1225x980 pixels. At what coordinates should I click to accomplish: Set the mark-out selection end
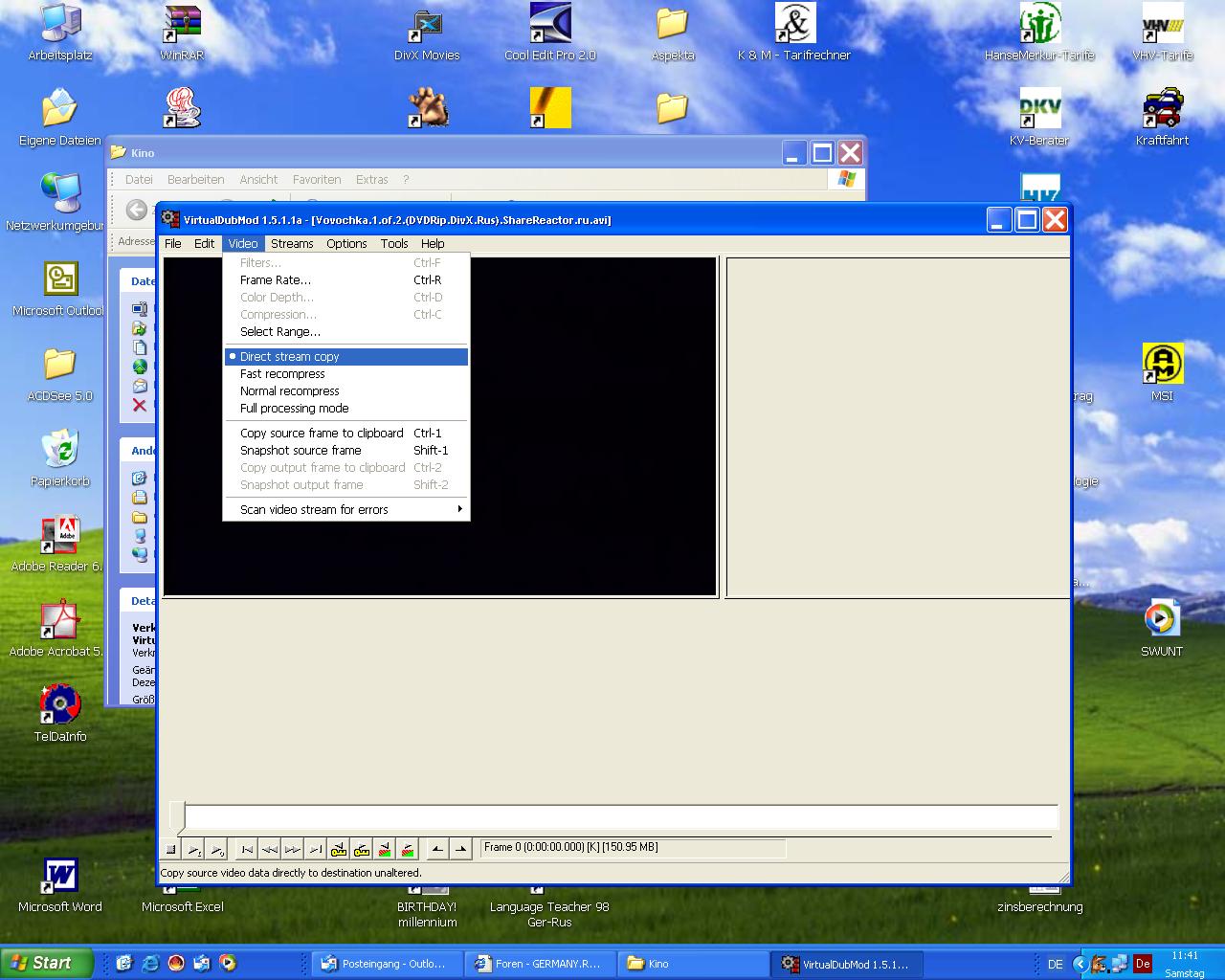[x=460, y=849]
